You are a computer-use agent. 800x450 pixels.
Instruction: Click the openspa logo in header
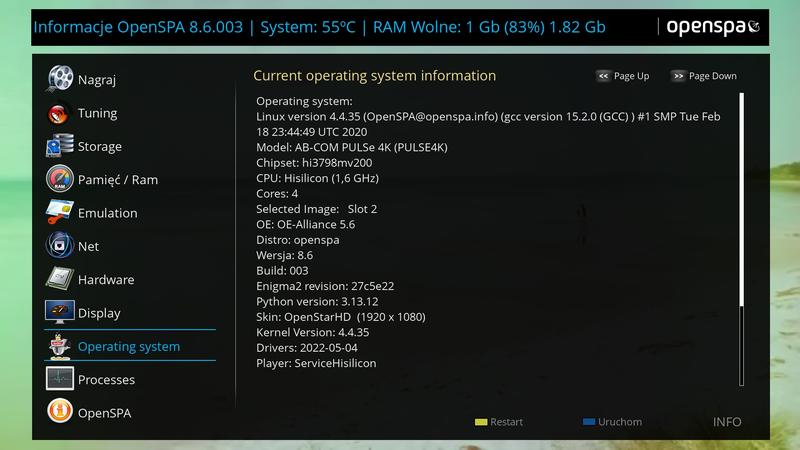tap(713, 27)
